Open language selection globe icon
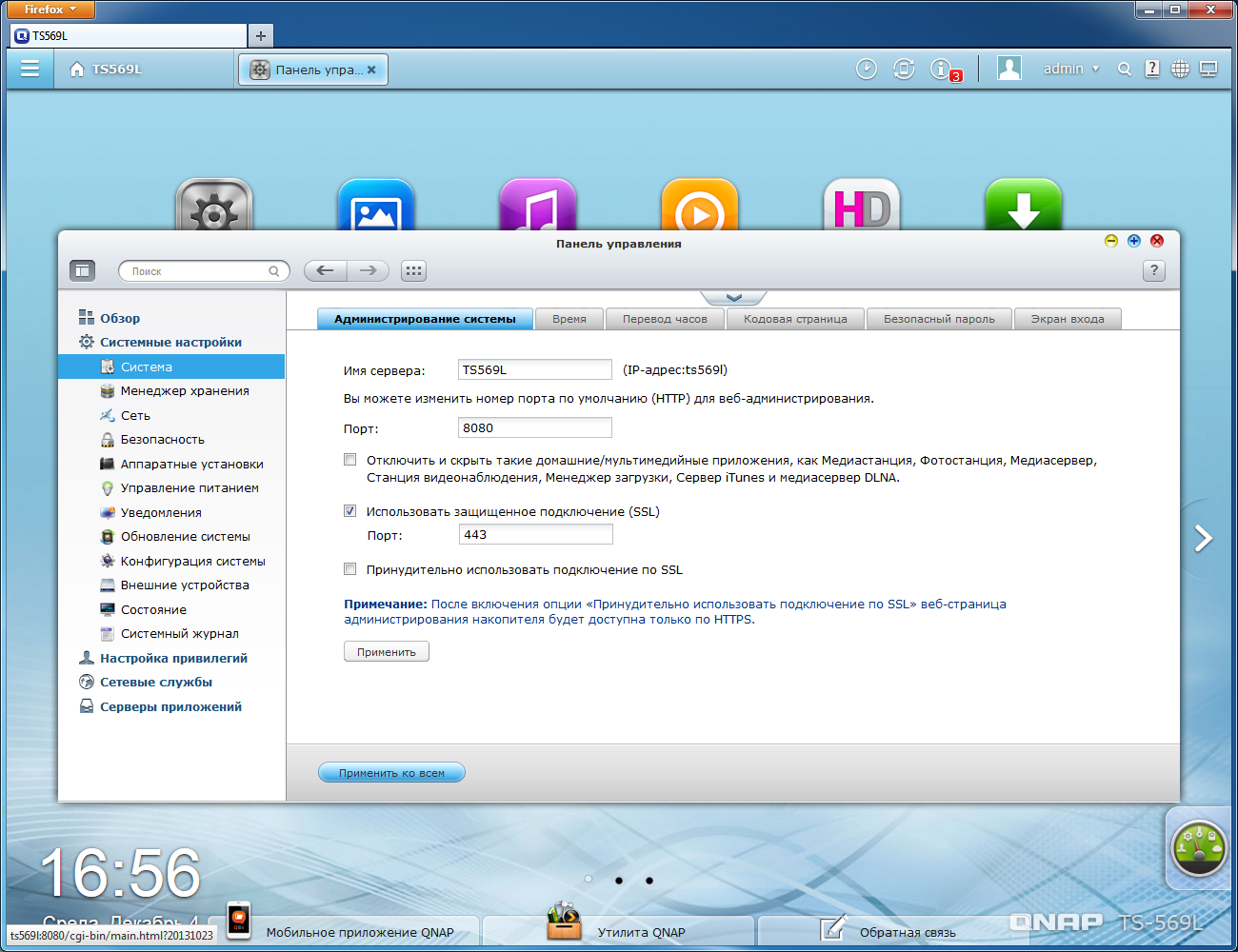 click(x=1180, y=69)
